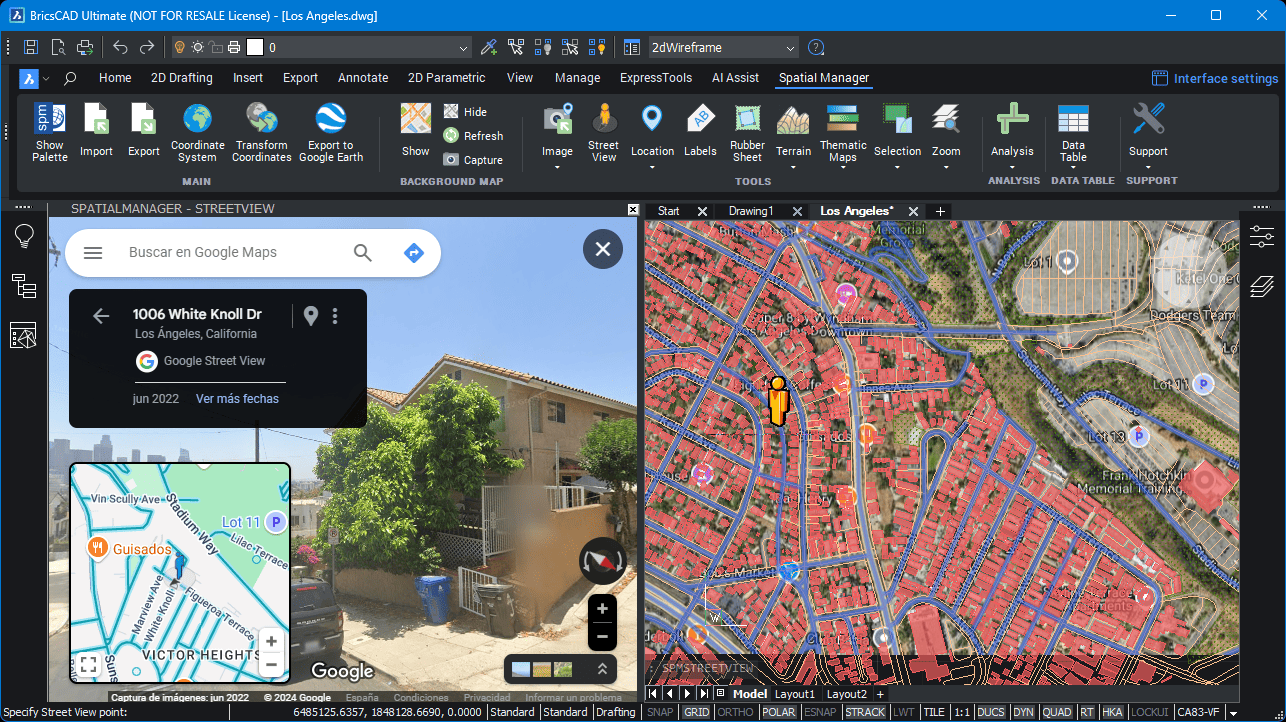This screenshot has height=722, width=1286.
Task: Open Interface settings
Action: point(1215,78)
